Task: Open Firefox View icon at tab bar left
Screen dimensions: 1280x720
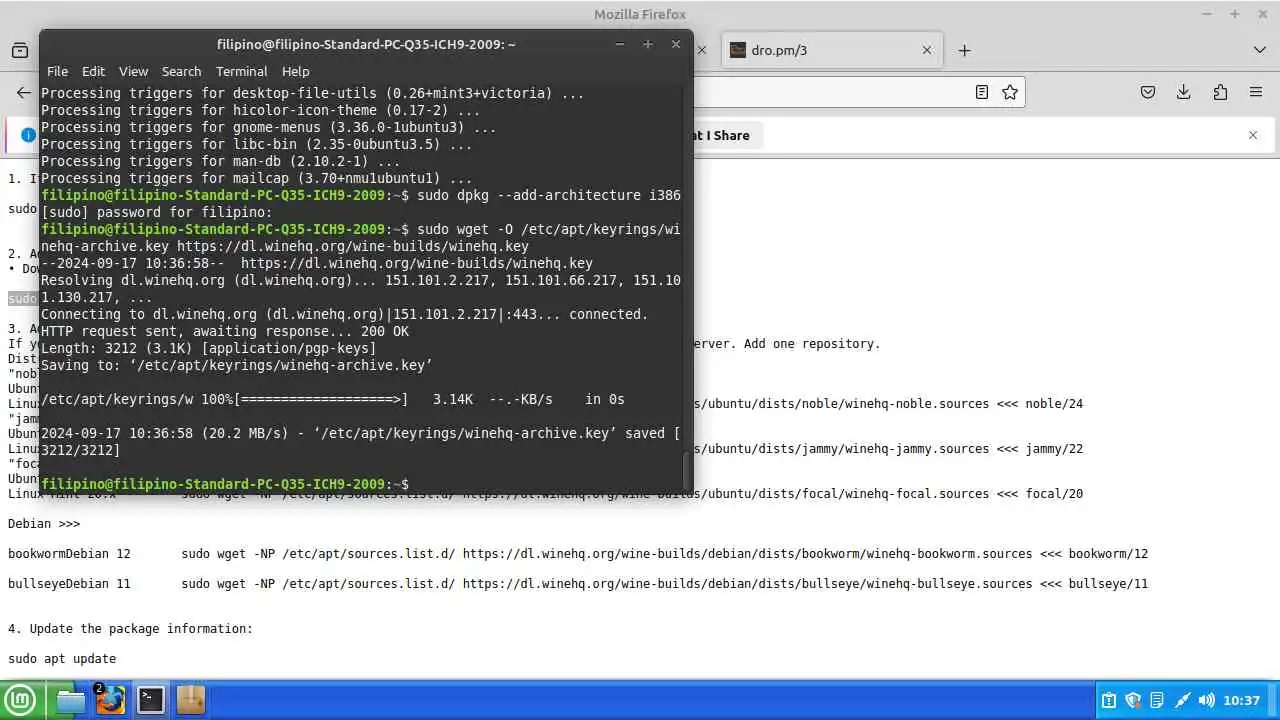Action: point(20,50)
